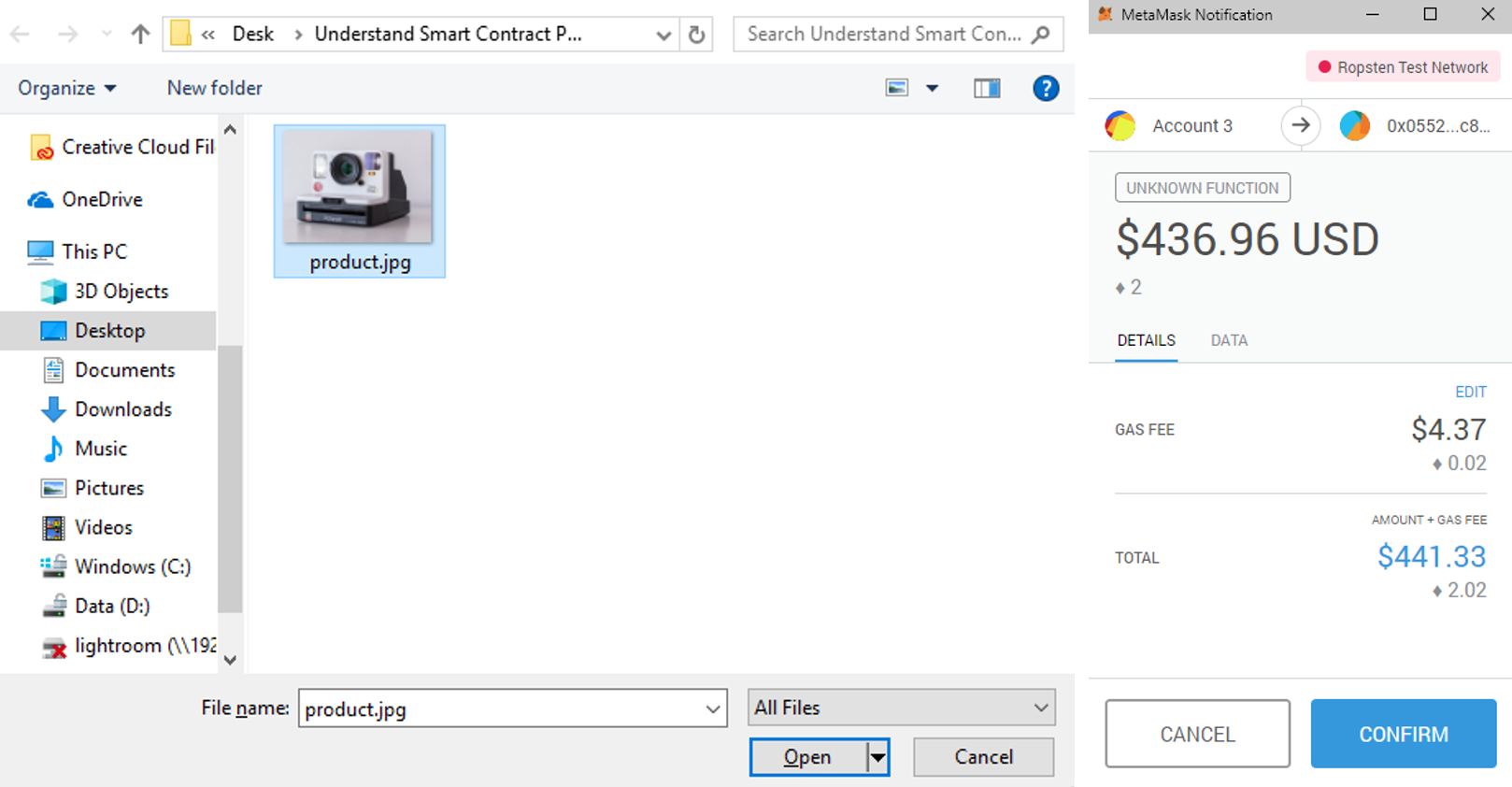This screenshot has width=1512, height=787.
Task: Click Account 3 avatar in MetaMask
Action: (1120, 125)
